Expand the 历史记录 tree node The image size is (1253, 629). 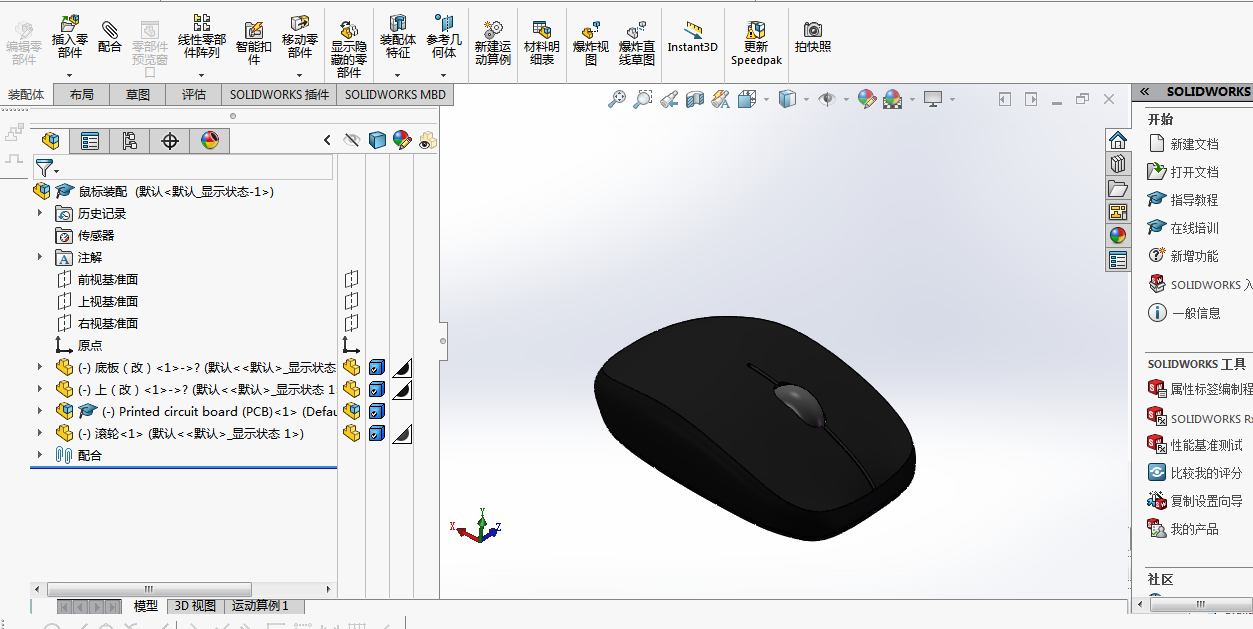click(x=40, y=213)
